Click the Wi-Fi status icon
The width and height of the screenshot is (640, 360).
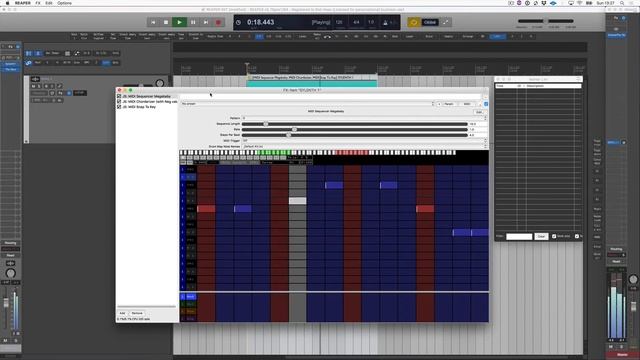[579, 3]
